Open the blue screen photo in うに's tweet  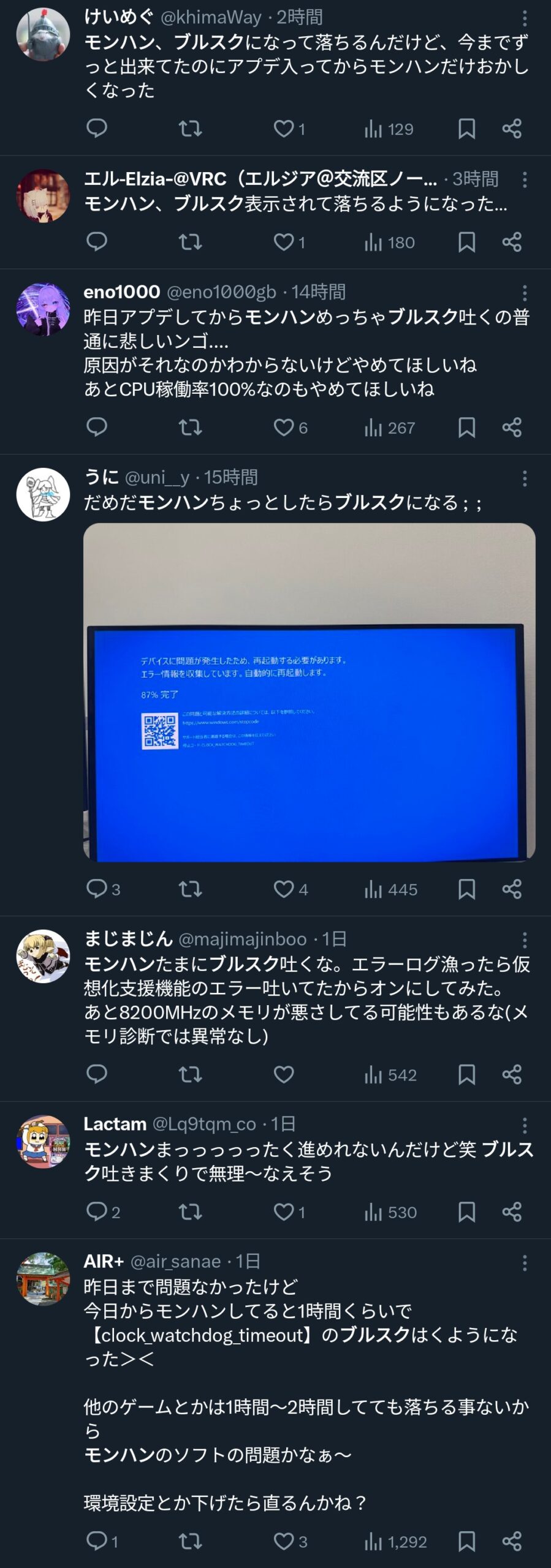tap(310, 692)
